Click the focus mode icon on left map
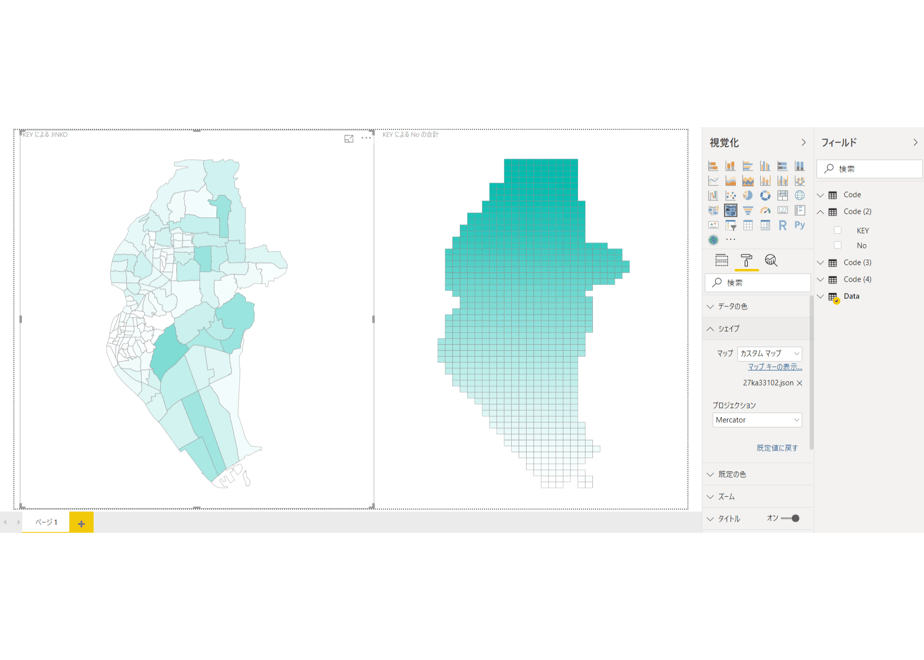Screen dimensions: 924x660 pos(349,138)
